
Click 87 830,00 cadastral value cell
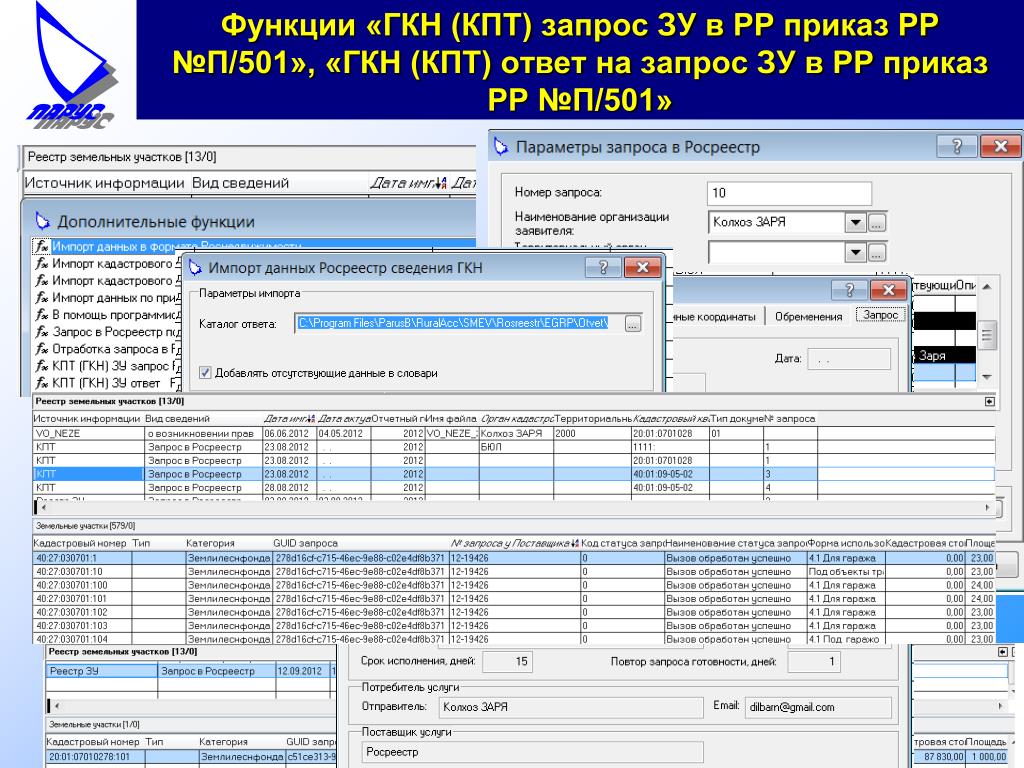(938, 757)
